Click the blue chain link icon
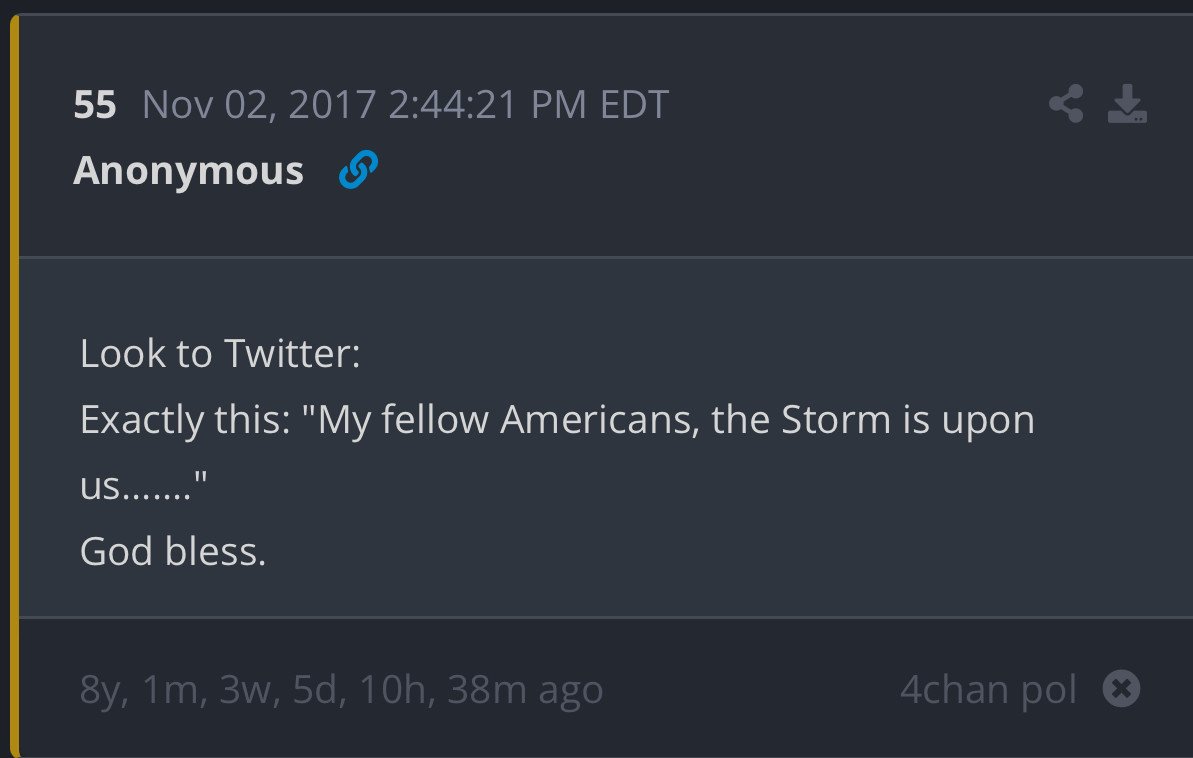The image size is (1193, 758). (357, 170)
